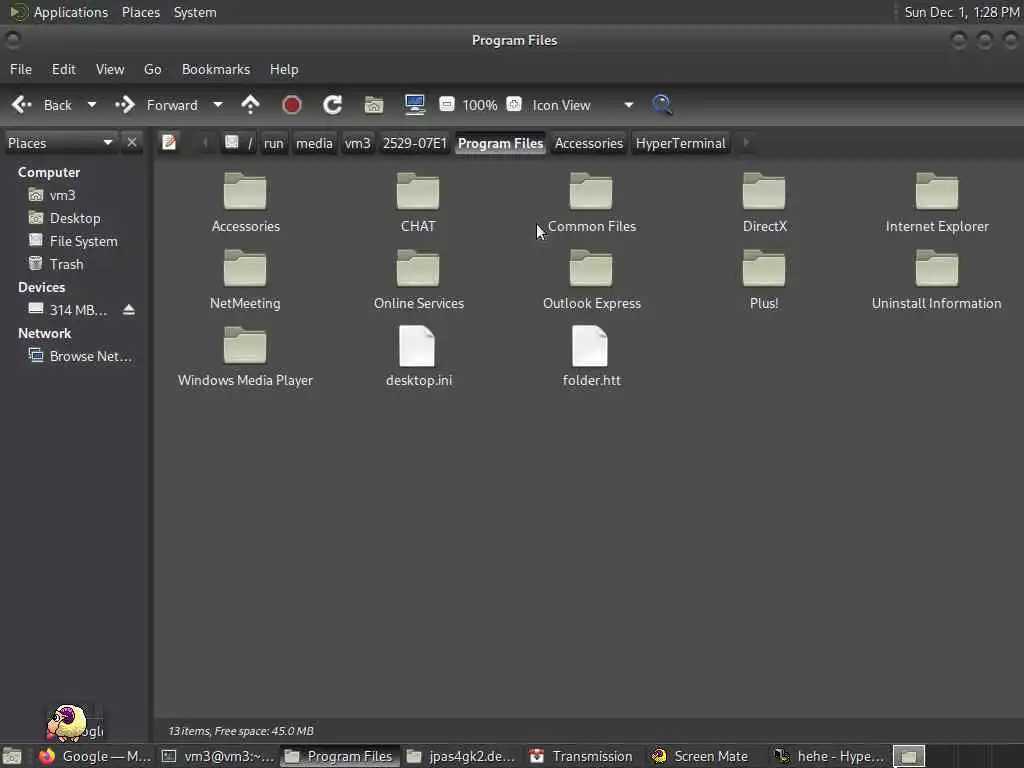Select 'vm3' in the path bar

point(357,143)
